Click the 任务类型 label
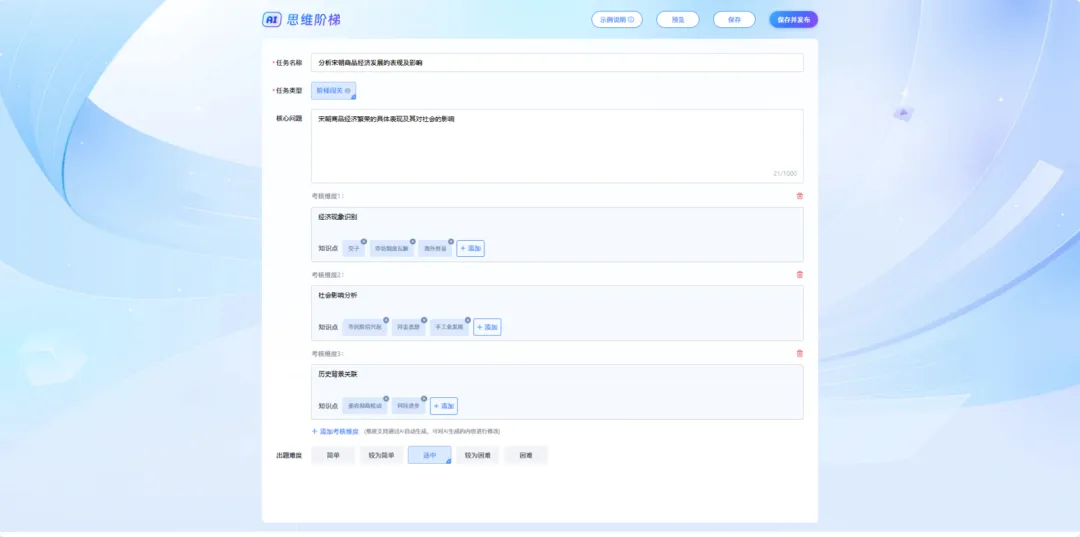 pos(287,91)
